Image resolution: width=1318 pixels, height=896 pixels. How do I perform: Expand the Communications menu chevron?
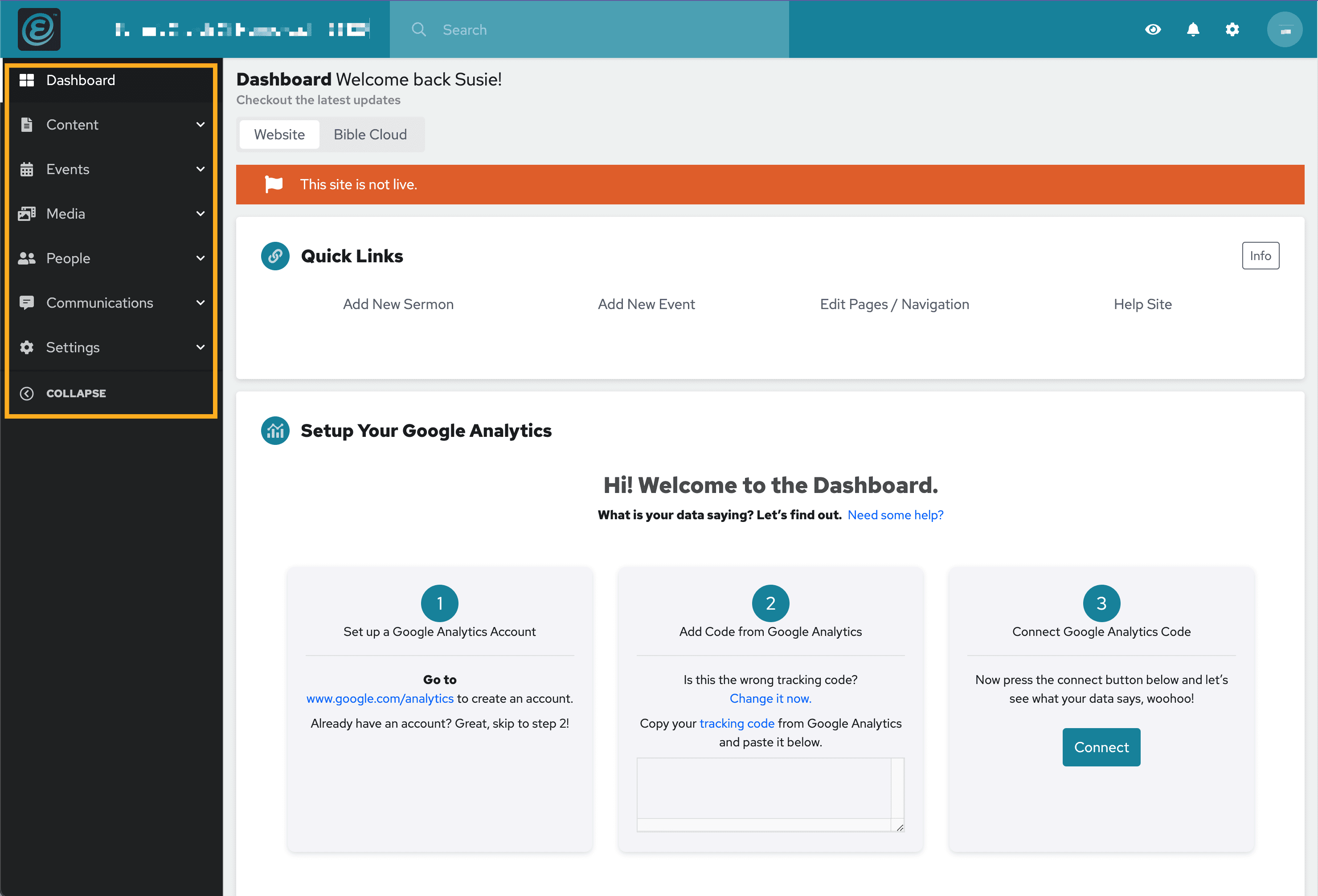coord(200,303)
